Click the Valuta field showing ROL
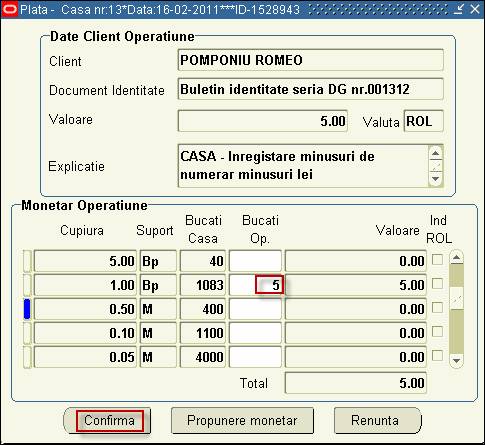485x445 pixels. pyautogui.click(x=424, y=121)
